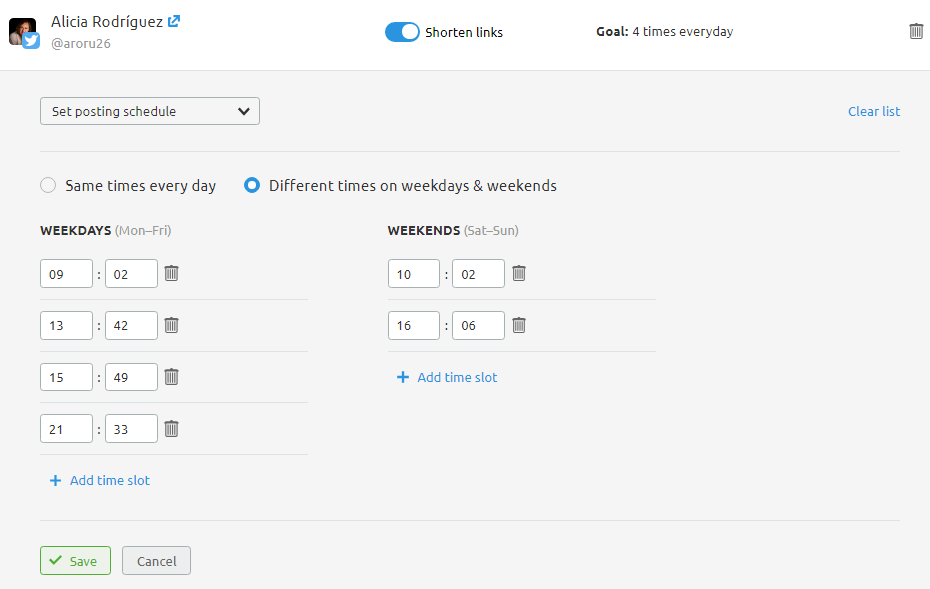The height and width of the screenshot is (589, 930).
Task: Select "Different times on weekdays & weekends"
Action: [252, 185]
